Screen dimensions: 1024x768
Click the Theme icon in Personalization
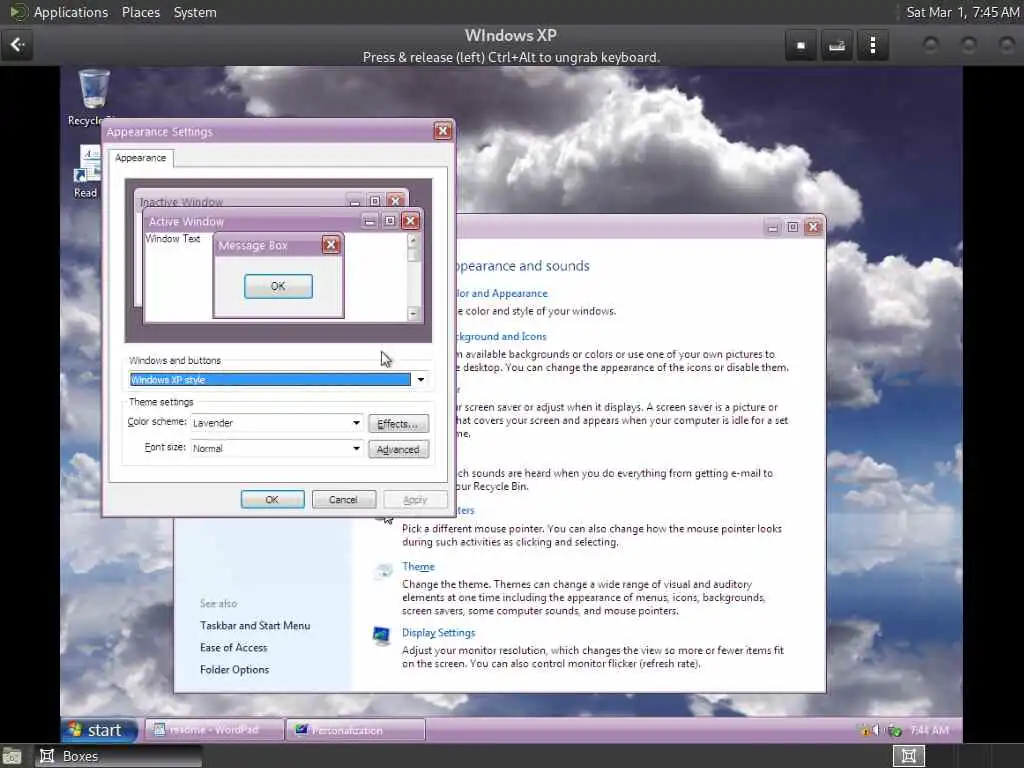383,571
